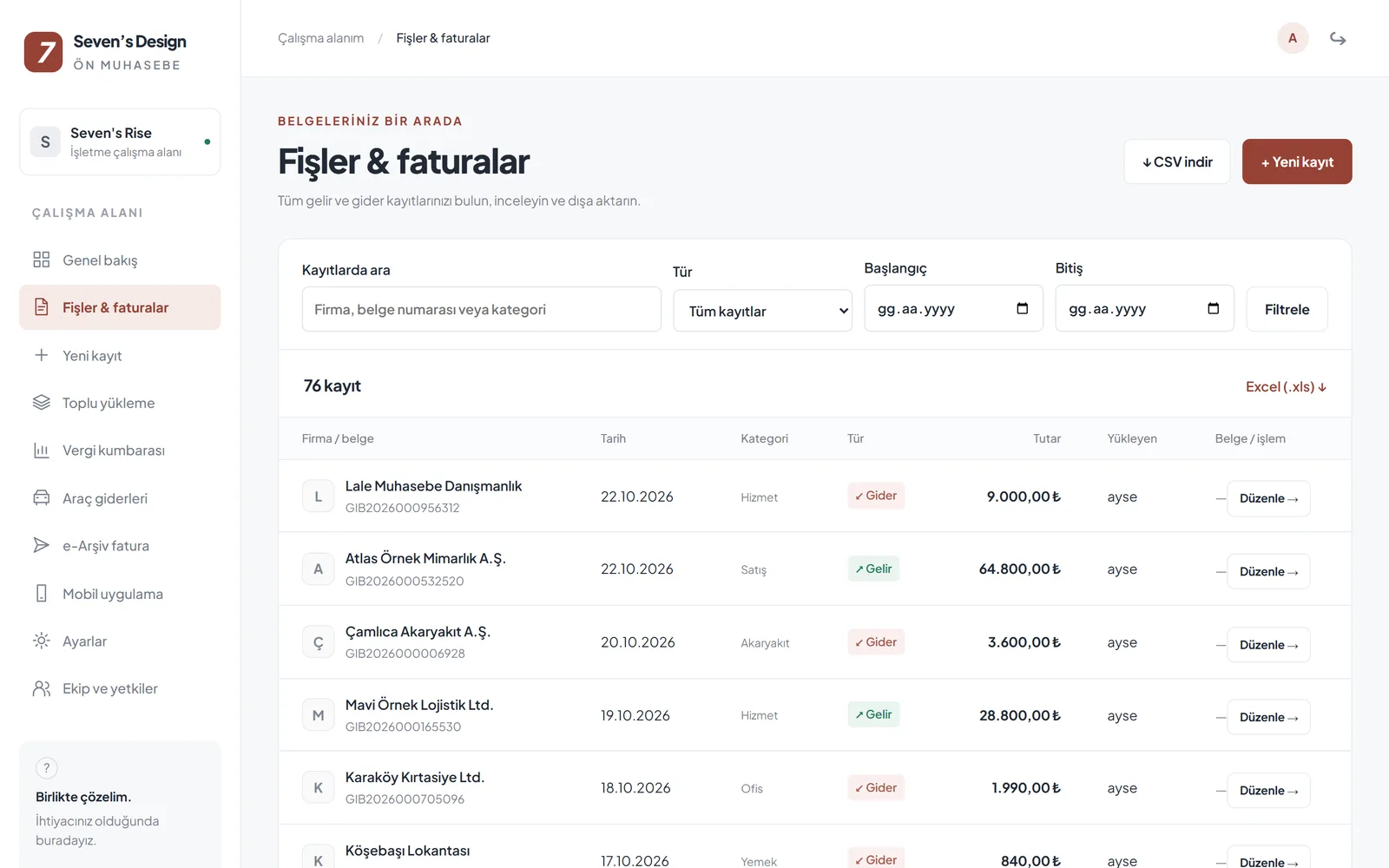The width and height of the screenshot is (1389, 868).
Task: Click Düzenle for Atlas Örnek Mimarlık
Action: click(x=1268, y=571)
